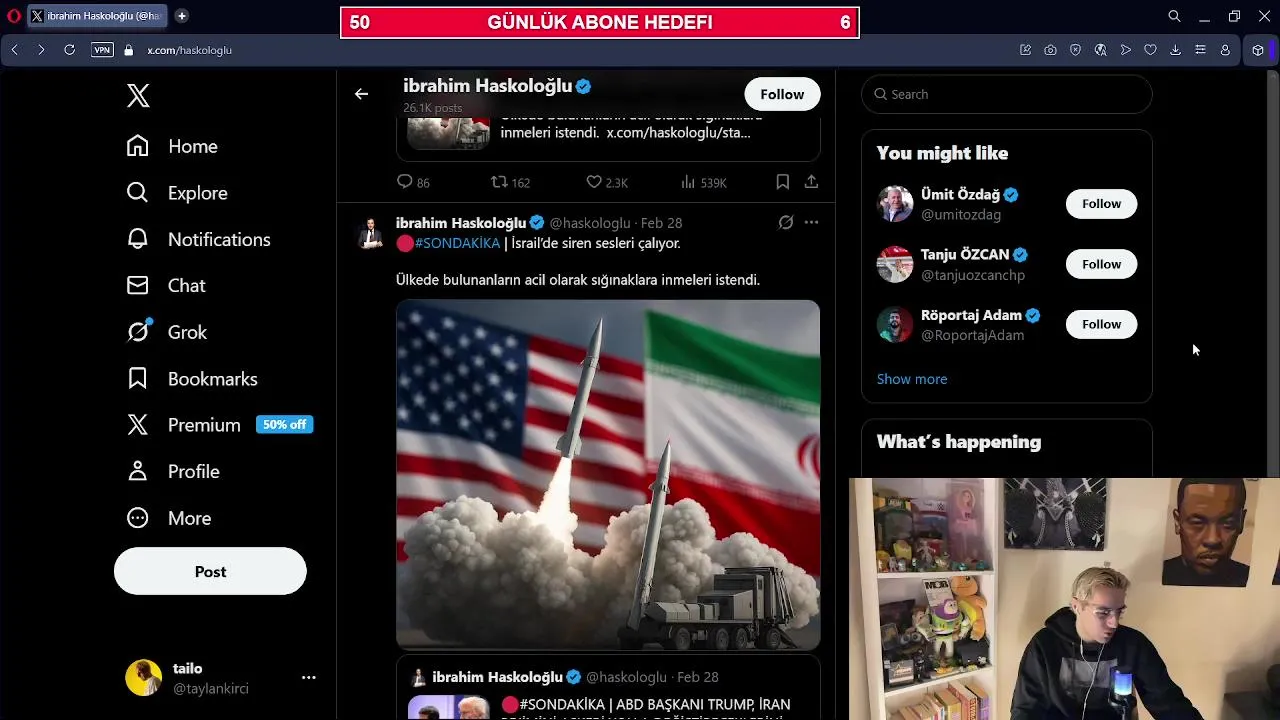Click the site padlock icon

(x=128, y=50)
